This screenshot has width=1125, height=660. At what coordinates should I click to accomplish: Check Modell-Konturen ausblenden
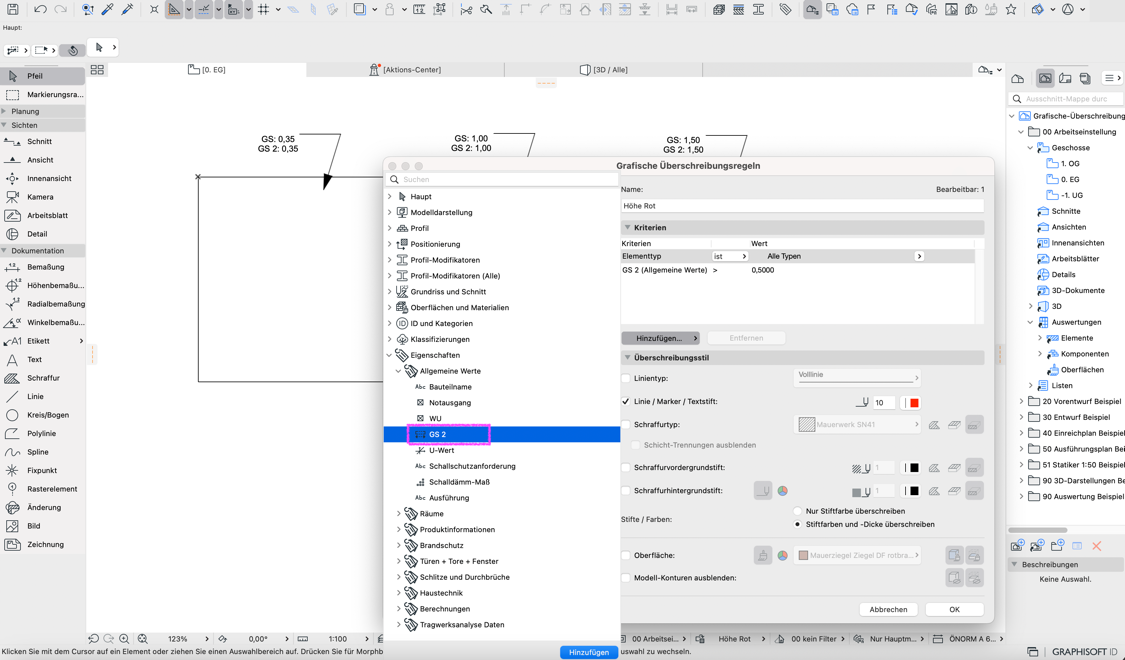[x=626, y=578]
